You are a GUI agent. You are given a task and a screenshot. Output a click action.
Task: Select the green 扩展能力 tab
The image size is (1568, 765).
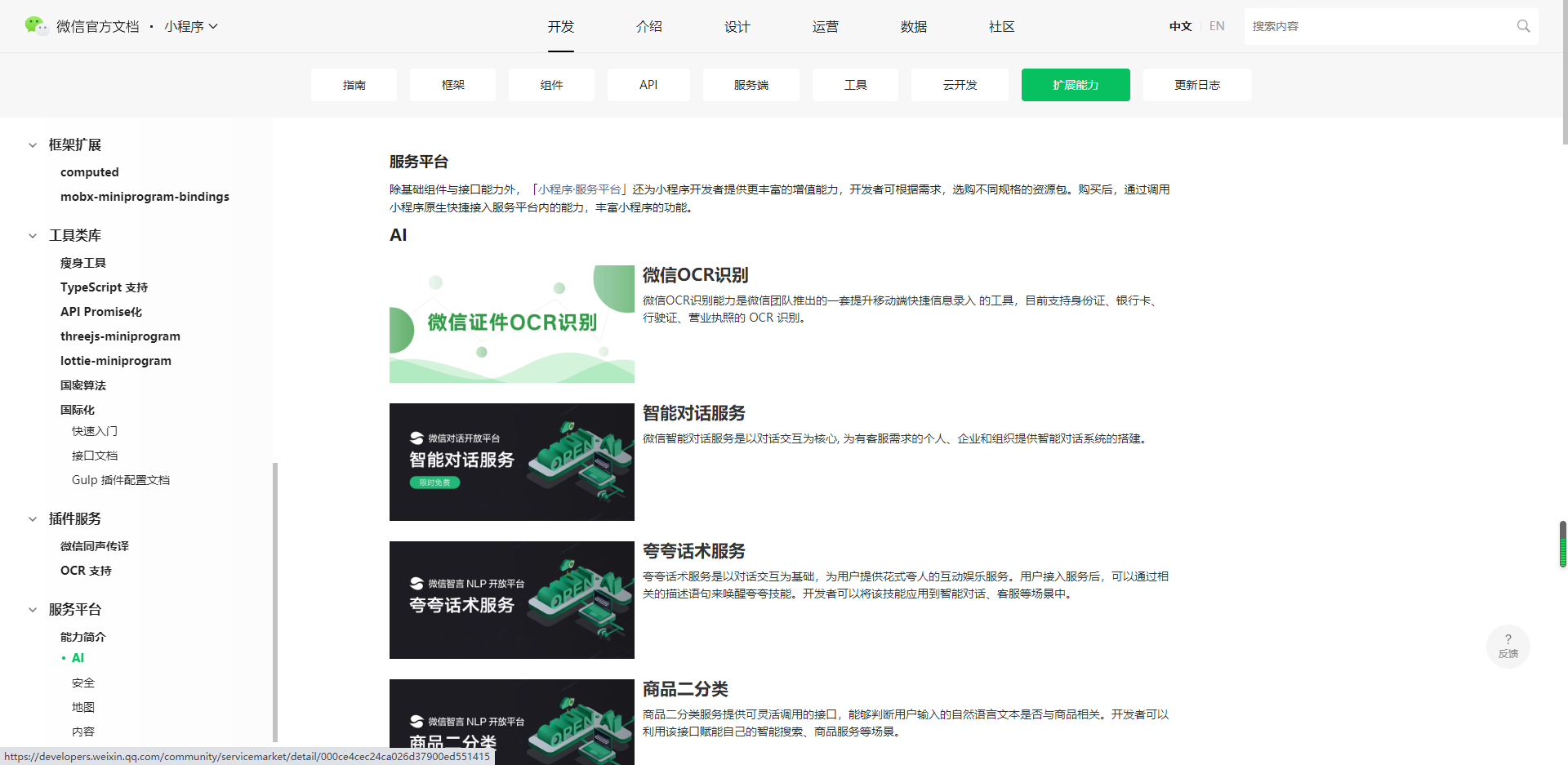(x=1076, y=85)
